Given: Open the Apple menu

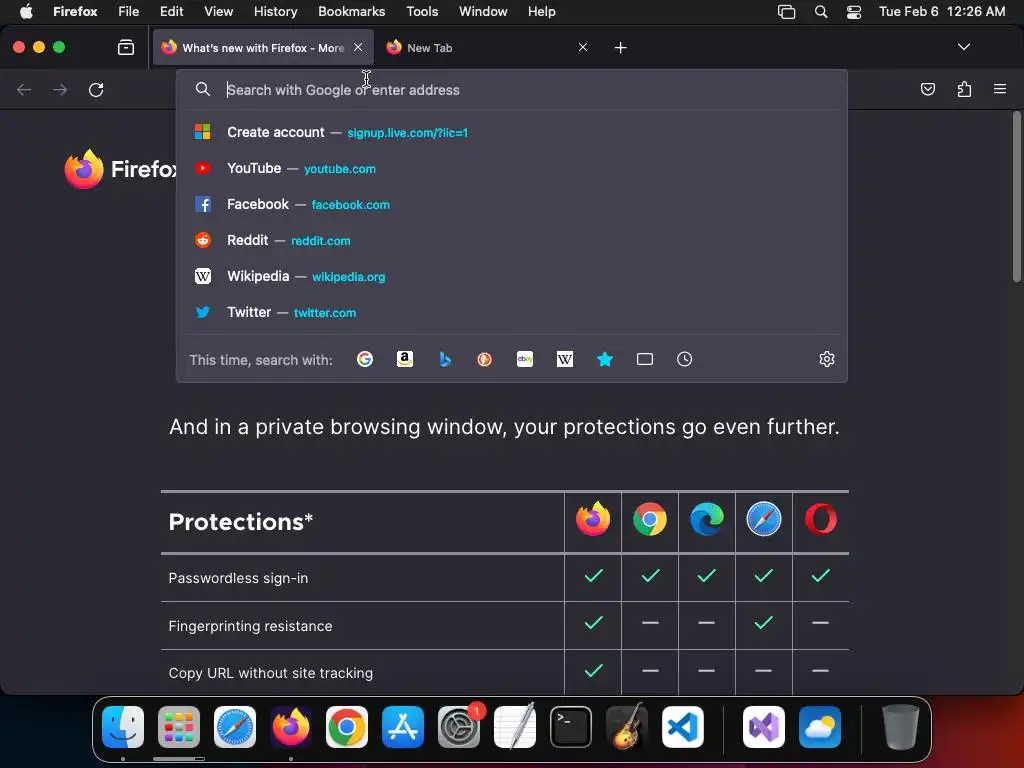Looking at the screenshot, I should (26, 12).
